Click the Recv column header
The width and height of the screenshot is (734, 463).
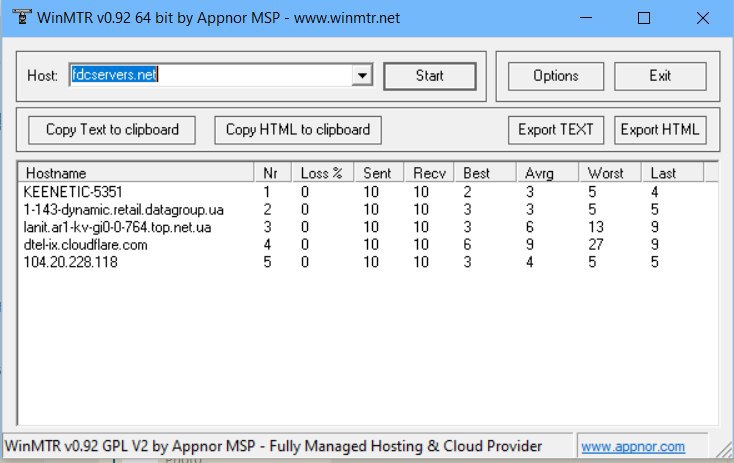coord(429,173)
